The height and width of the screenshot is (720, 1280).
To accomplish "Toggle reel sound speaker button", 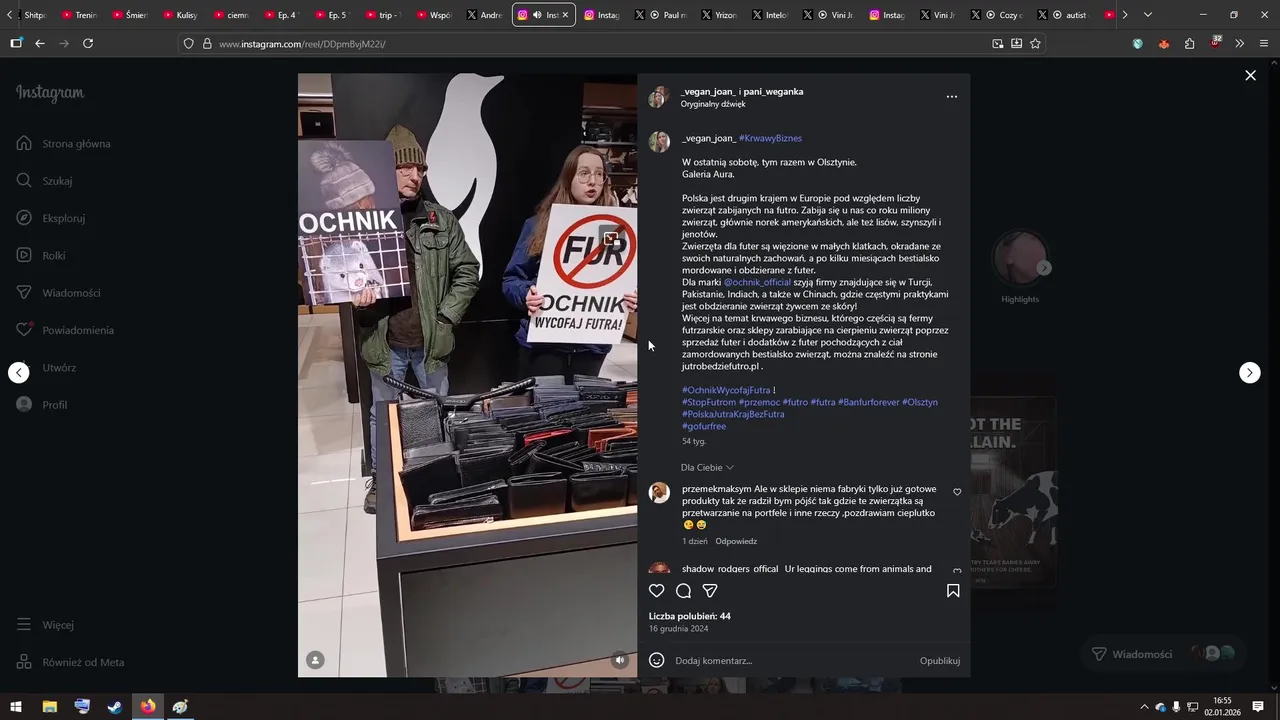I will click(620, 660).
